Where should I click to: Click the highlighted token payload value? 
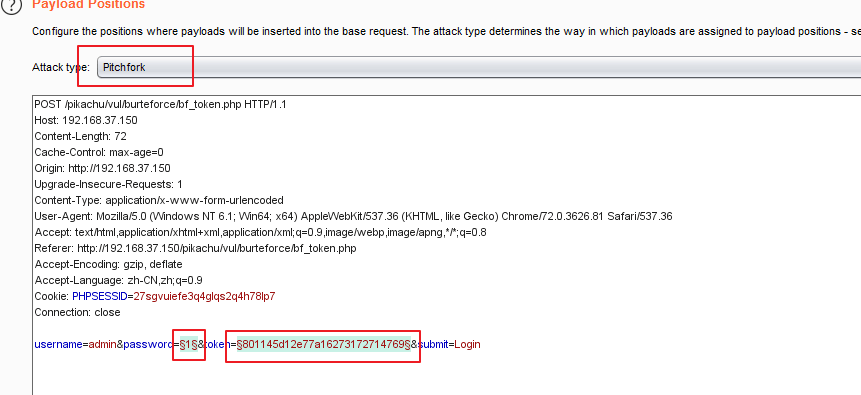coord(323,344)
